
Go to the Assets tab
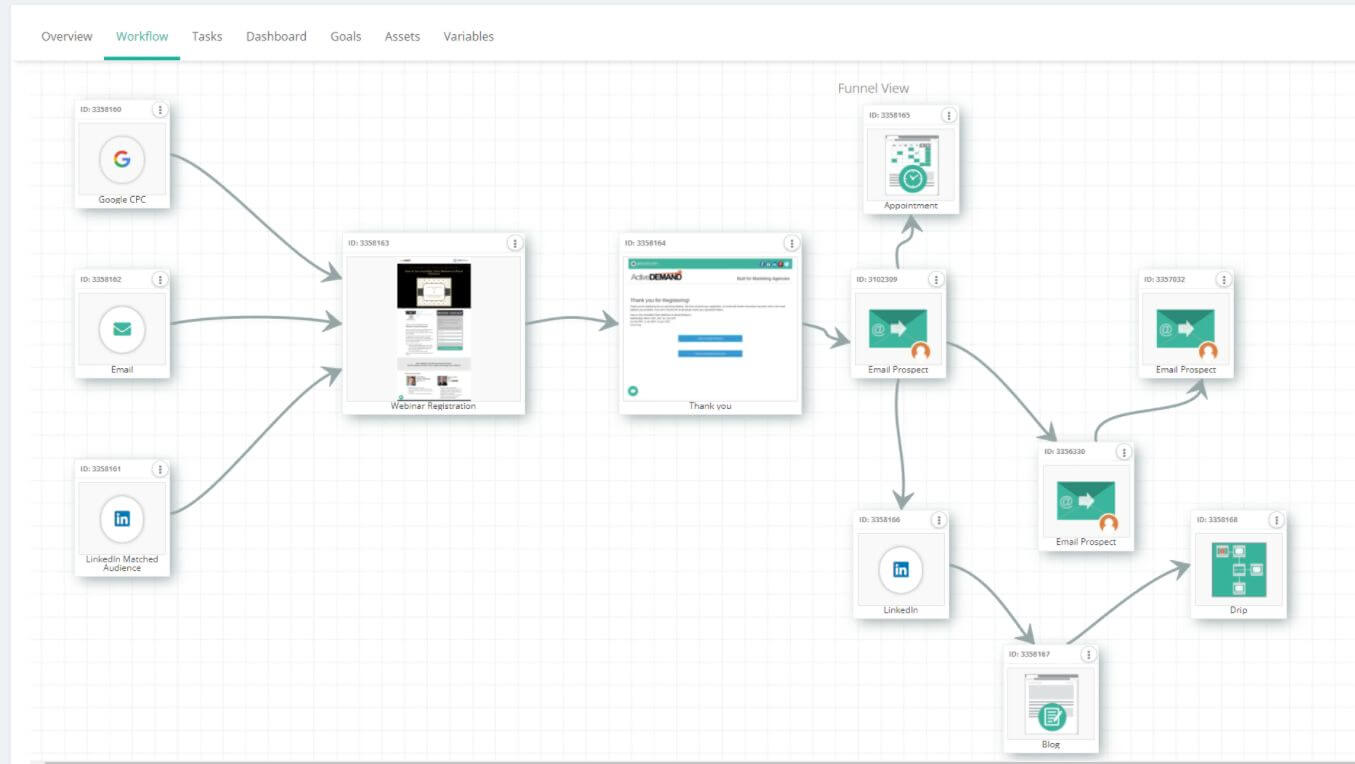coord(402,36)
